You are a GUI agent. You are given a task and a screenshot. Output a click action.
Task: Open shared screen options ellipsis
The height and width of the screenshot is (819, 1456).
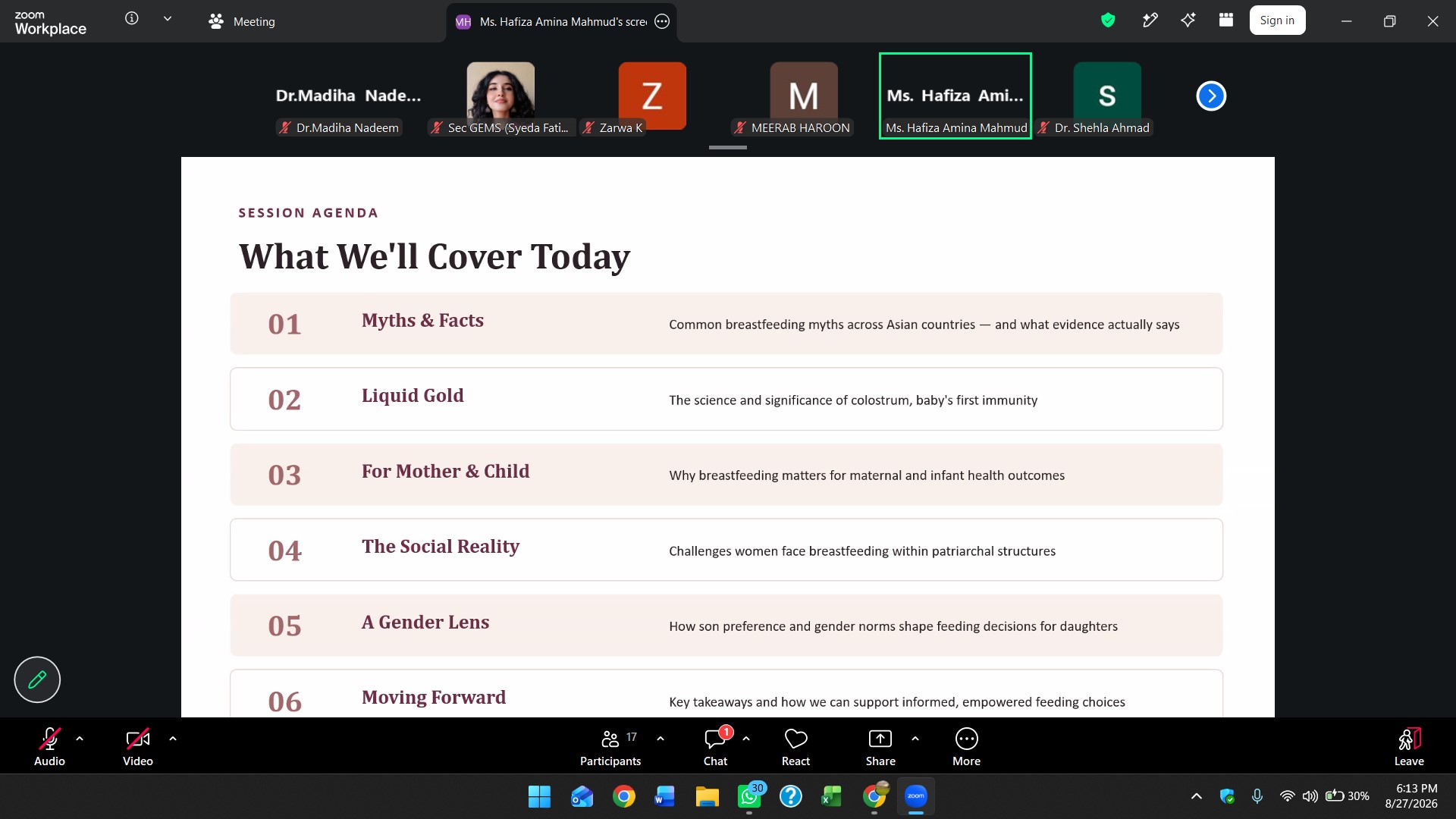point(662,21)
